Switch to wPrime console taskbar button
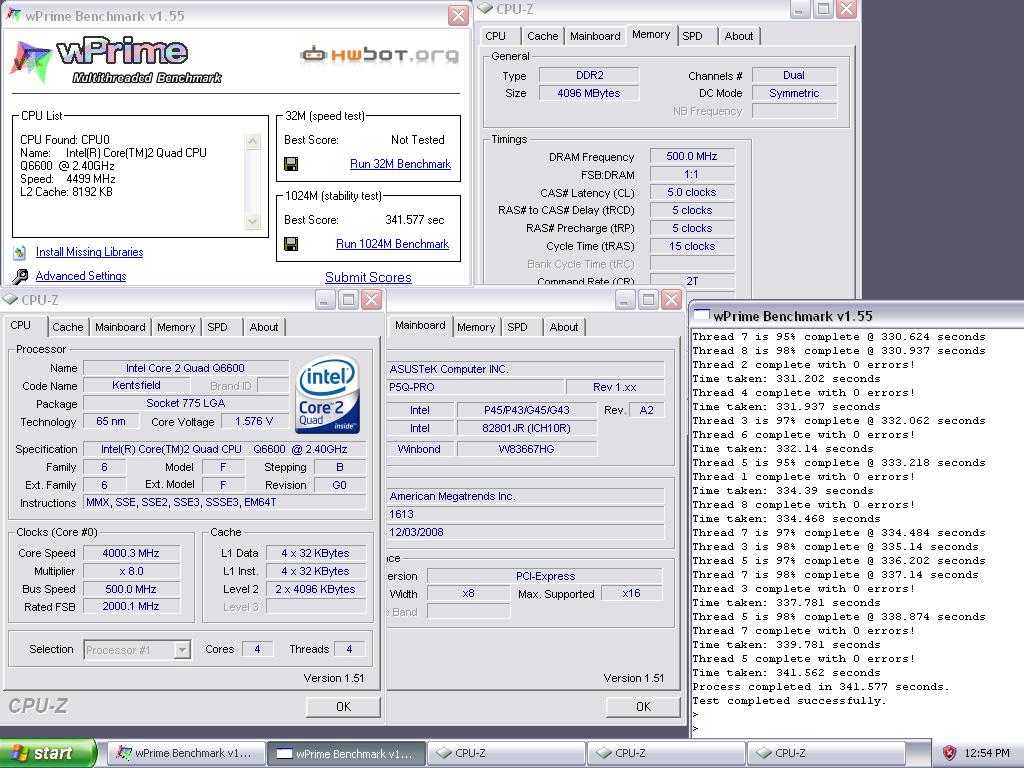1024x768 pixels. coord(346,753)
